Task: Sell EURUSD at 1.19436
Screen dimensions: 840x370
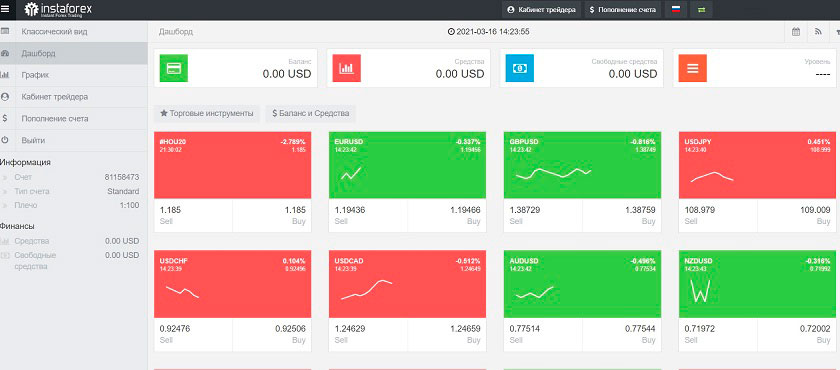Action: tap(368, 216)
